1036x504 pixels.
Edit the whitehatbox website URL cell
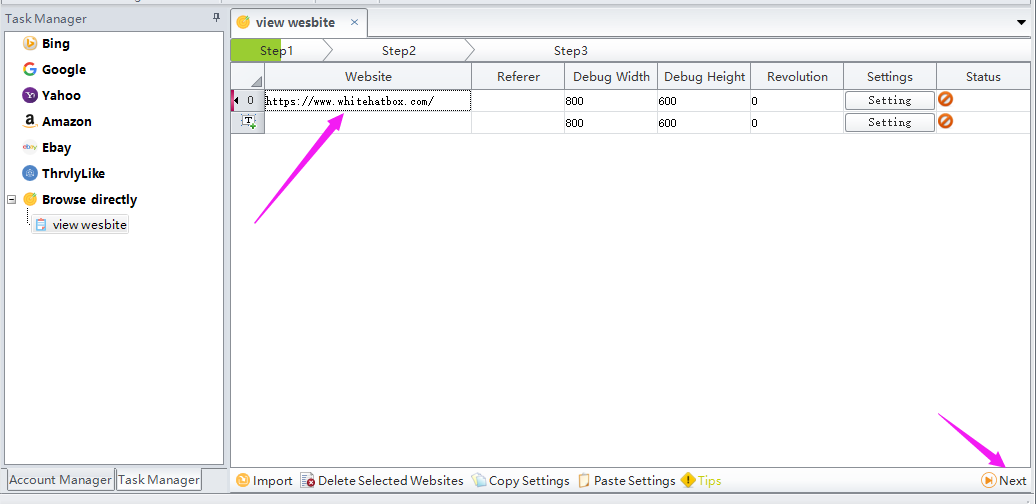(x=367, y=101)
